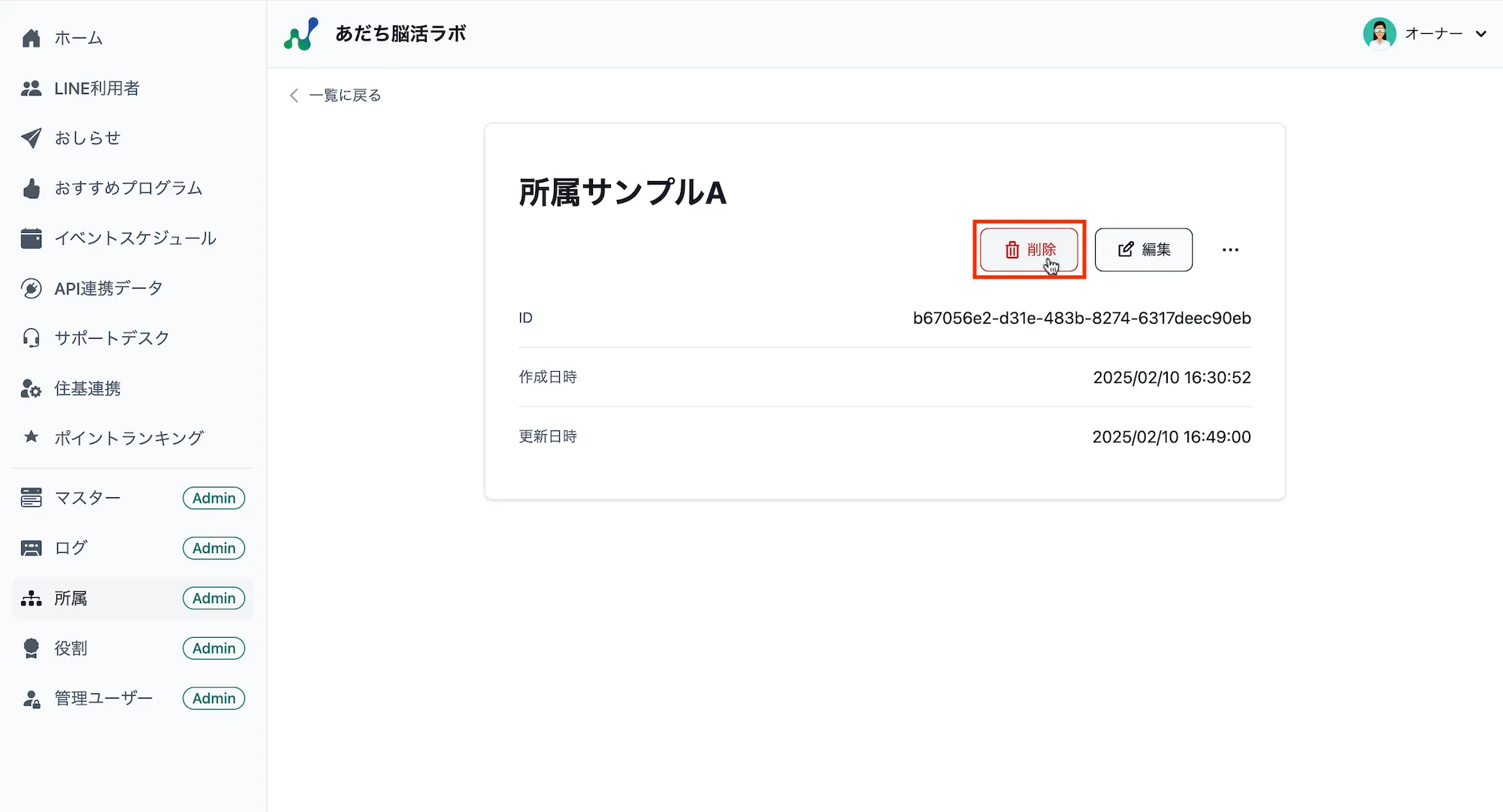
Task: Click the Admin badge beside ログ
Action: 214,548
